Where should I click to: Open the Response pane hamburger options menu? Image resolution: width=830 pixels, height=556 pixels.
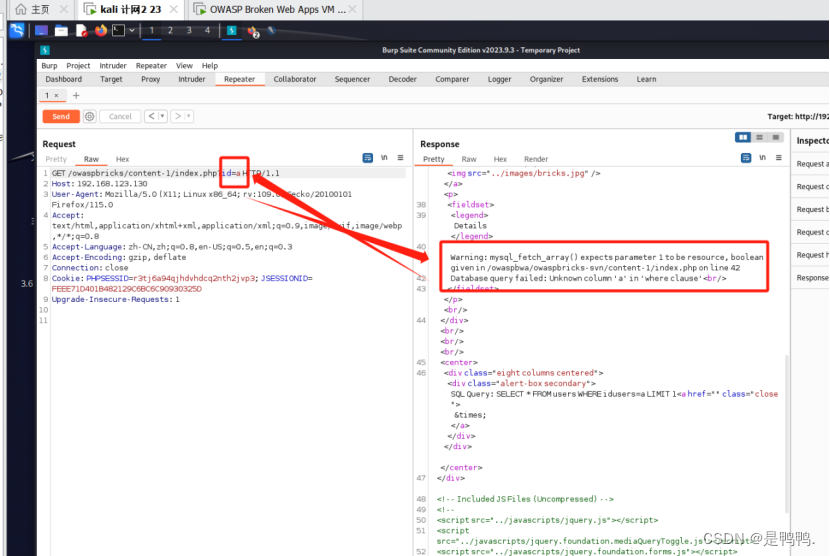pos(779,158)
